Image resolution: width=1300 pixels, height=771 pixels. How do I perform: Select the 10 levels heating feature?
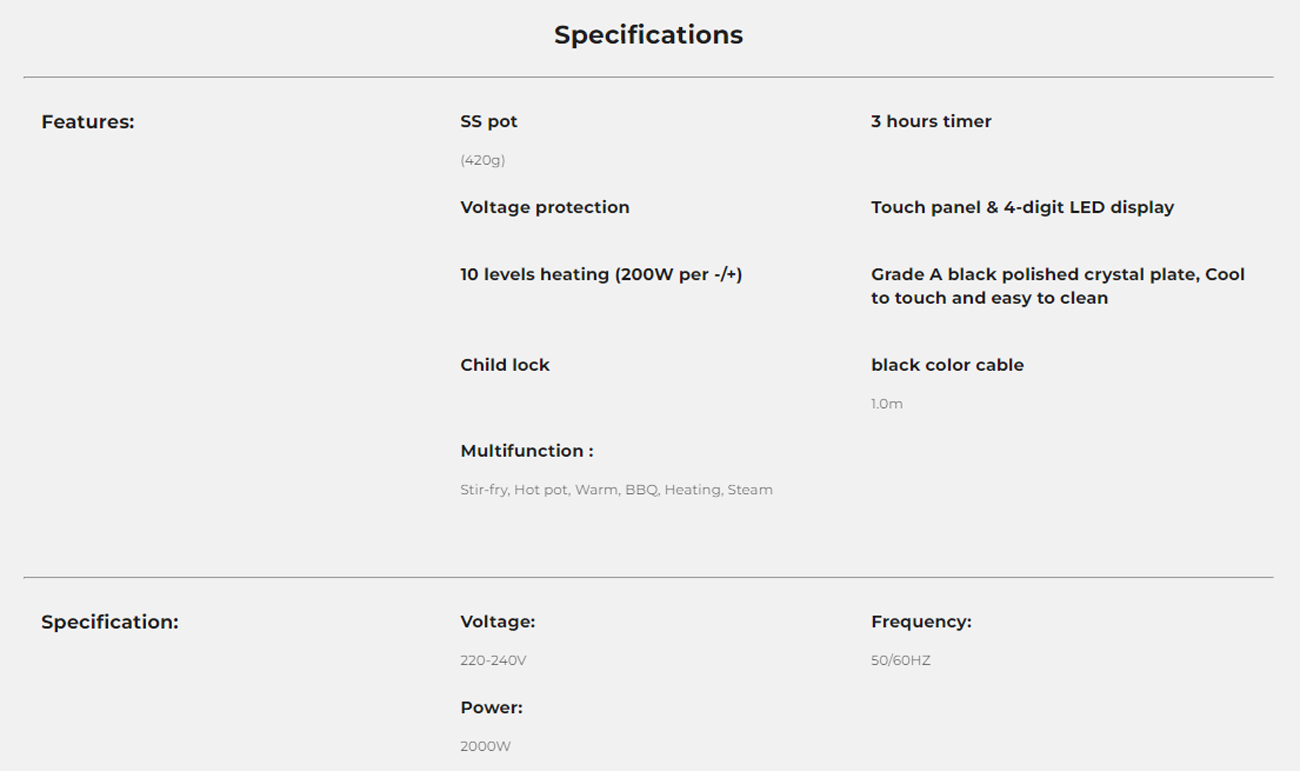click(x=601, y=274)
